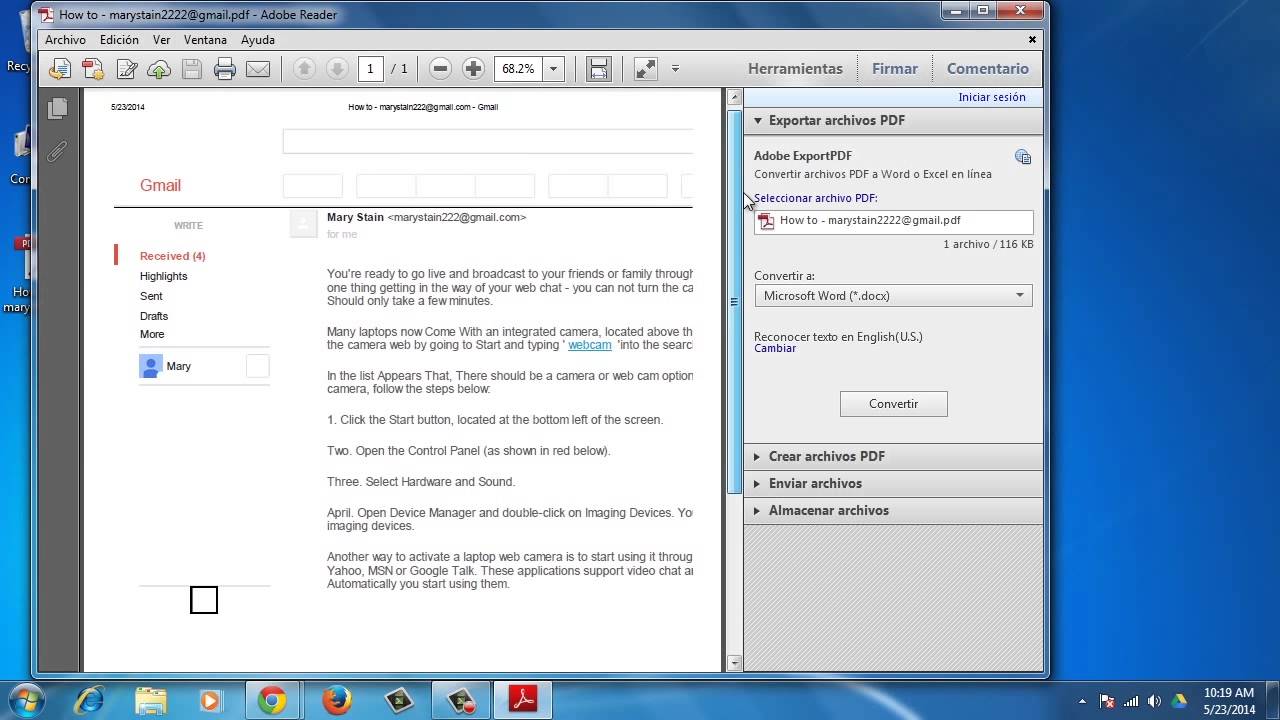This screenshot has width=1280, height=720.
Task: Open the Edición menu
Action: click(119, 40)
